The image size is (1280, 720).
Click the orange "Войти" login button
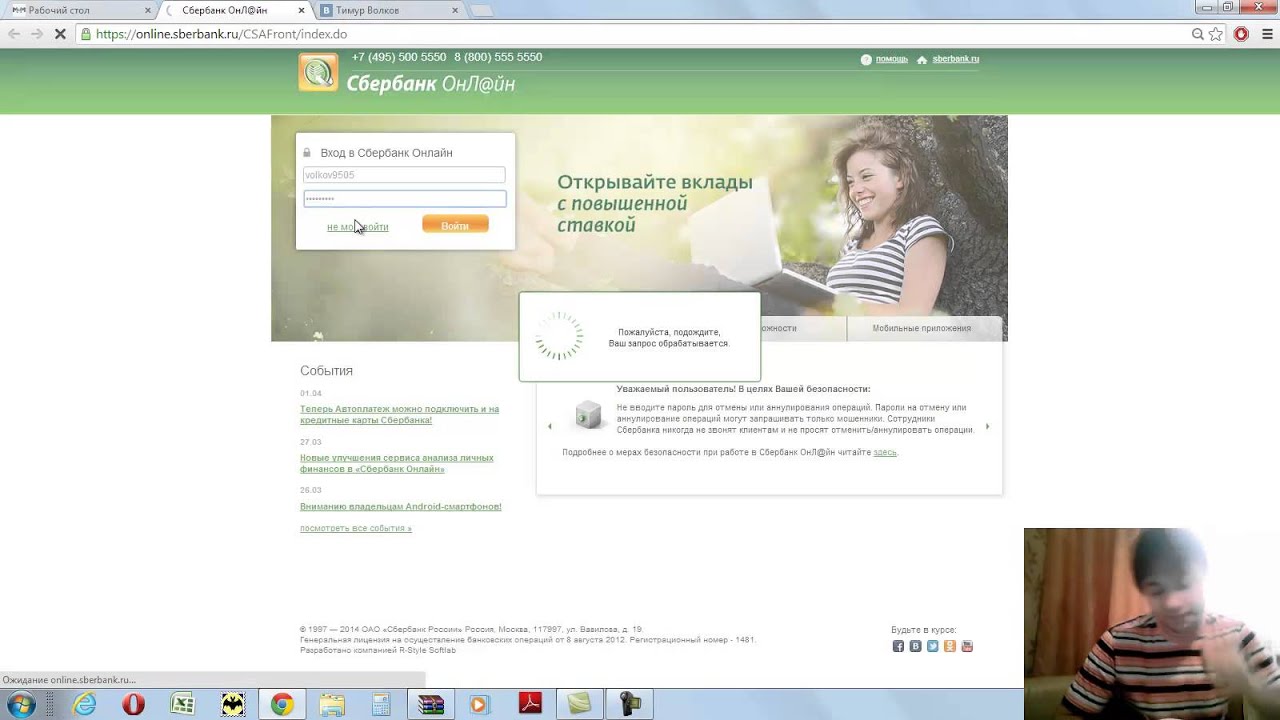(455, 226)
